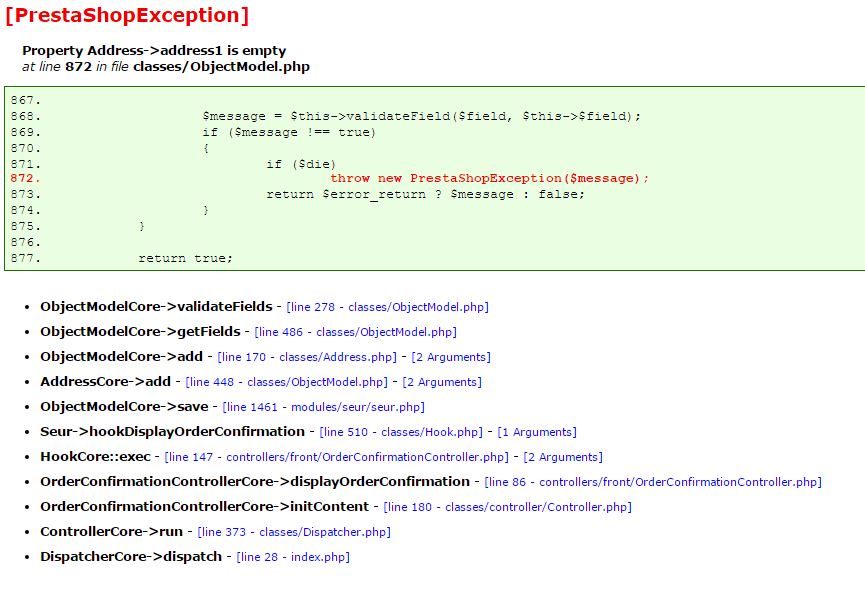865x603 pixels.
Task: Open the [line 510 - classes/Hook.php] link
Action: (x=401, y=432)
